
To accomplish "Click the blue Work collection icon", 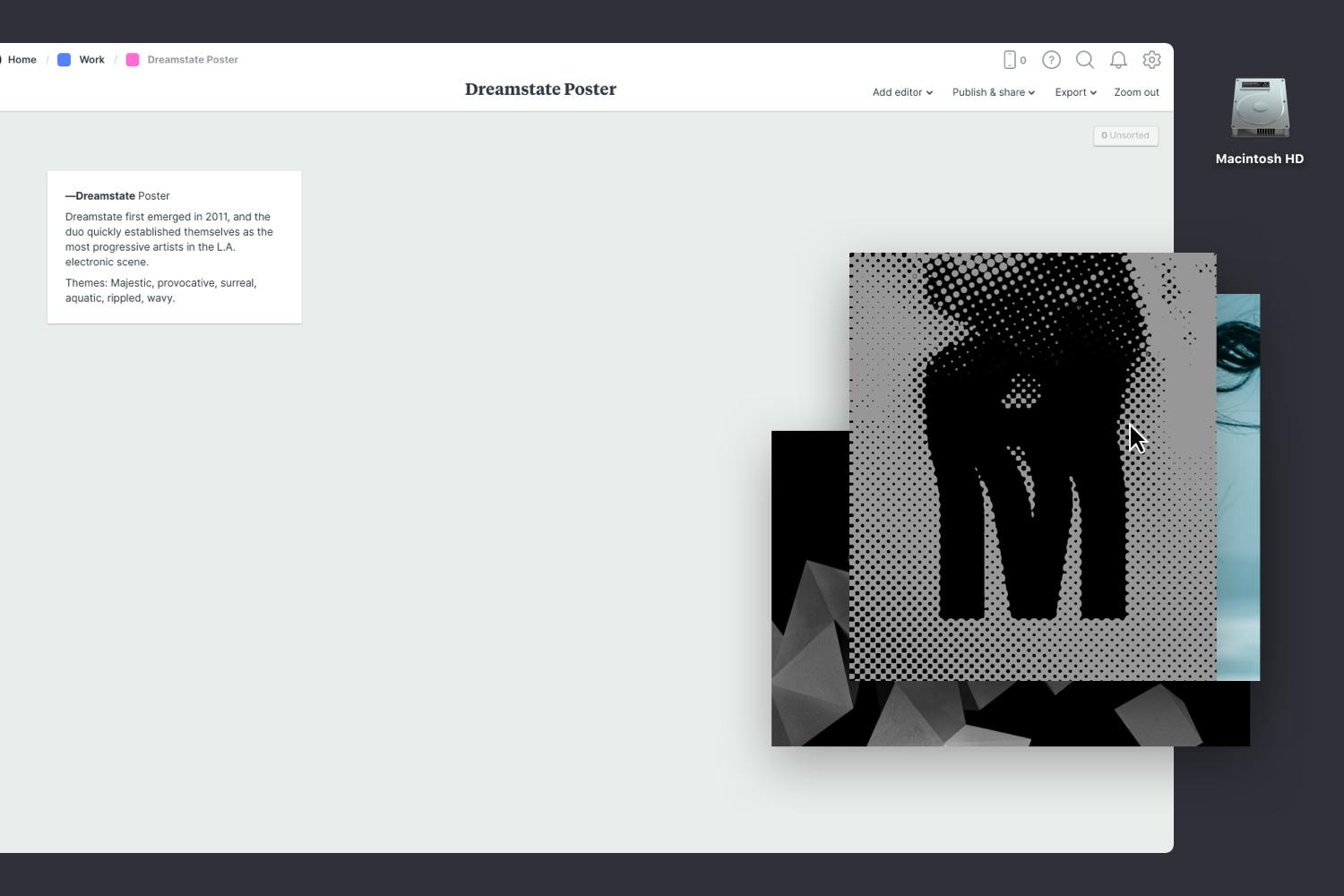I will point(64,59).
